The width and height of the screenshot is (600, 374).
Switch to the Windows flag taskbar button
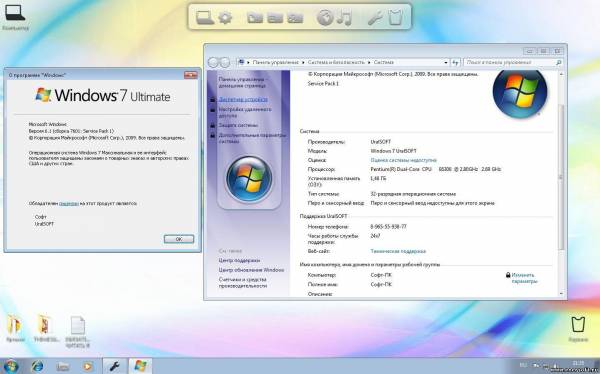[x=140, y=366]
